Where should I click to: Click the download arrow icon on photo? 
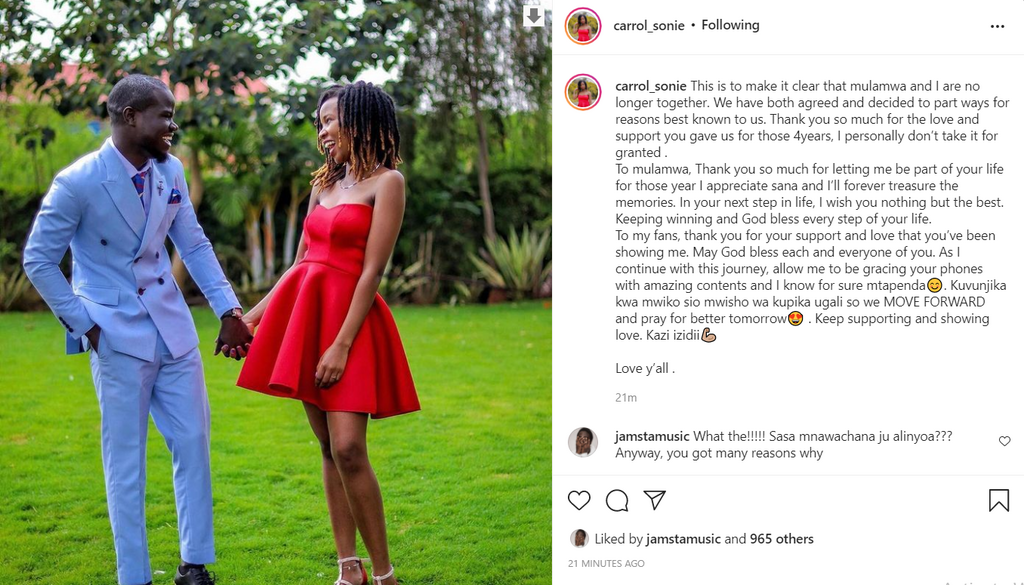(x=534, y=16)
